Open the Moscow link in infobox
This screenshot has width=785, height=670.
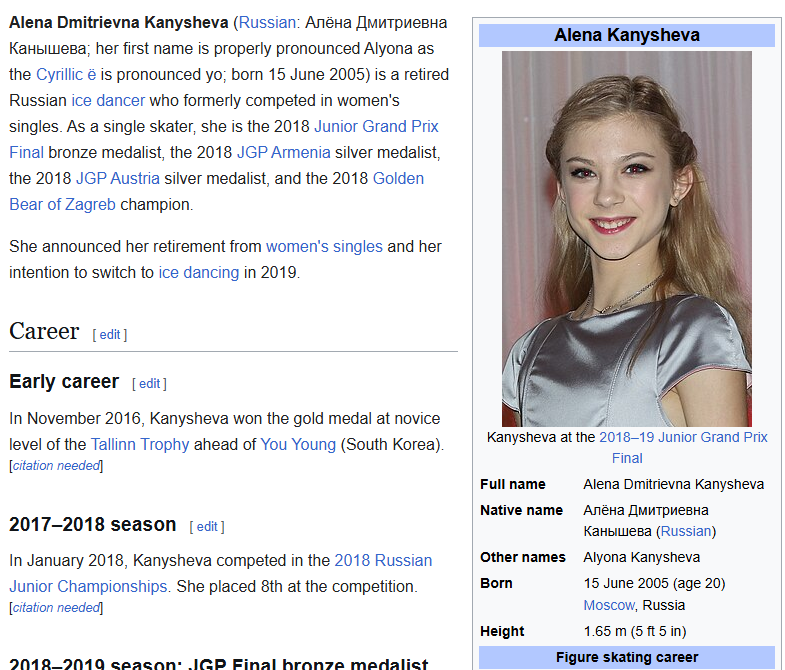pos(609,605)
